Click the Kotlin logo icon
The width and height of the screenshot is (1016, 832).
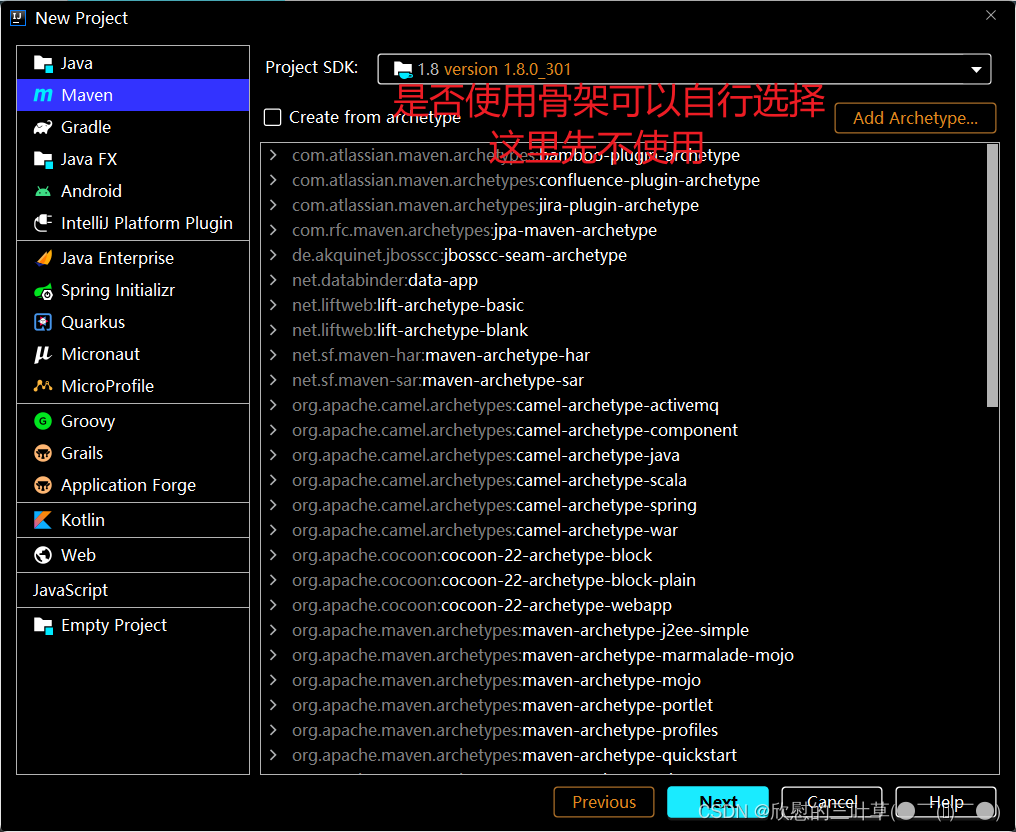pos(43,520)
